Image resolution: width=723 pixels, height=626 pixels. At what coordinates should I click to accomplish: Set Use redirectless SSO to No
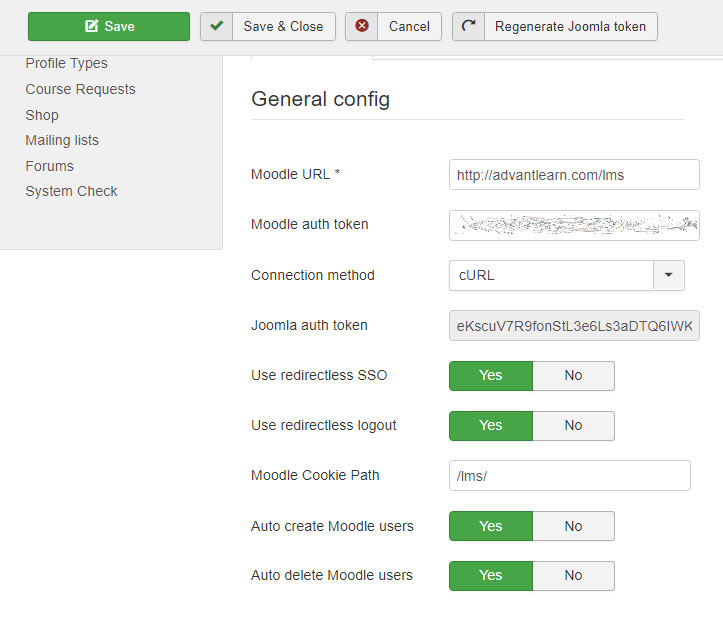[573, 376]
